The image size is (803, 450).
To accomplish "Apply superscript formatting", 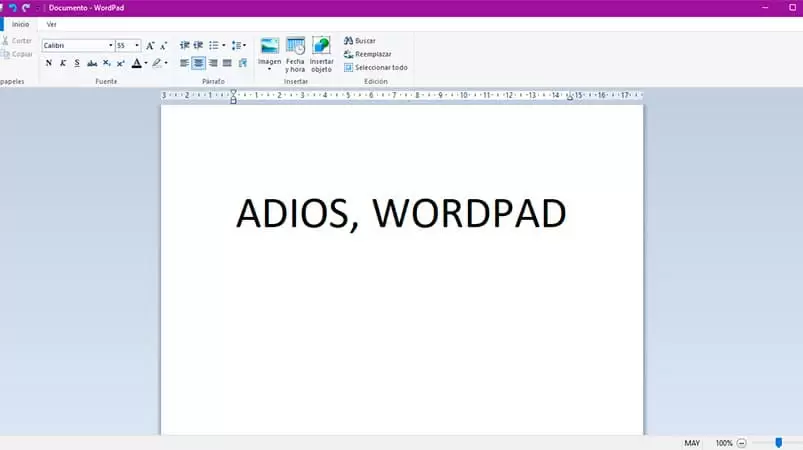I will tap(120, 63).
